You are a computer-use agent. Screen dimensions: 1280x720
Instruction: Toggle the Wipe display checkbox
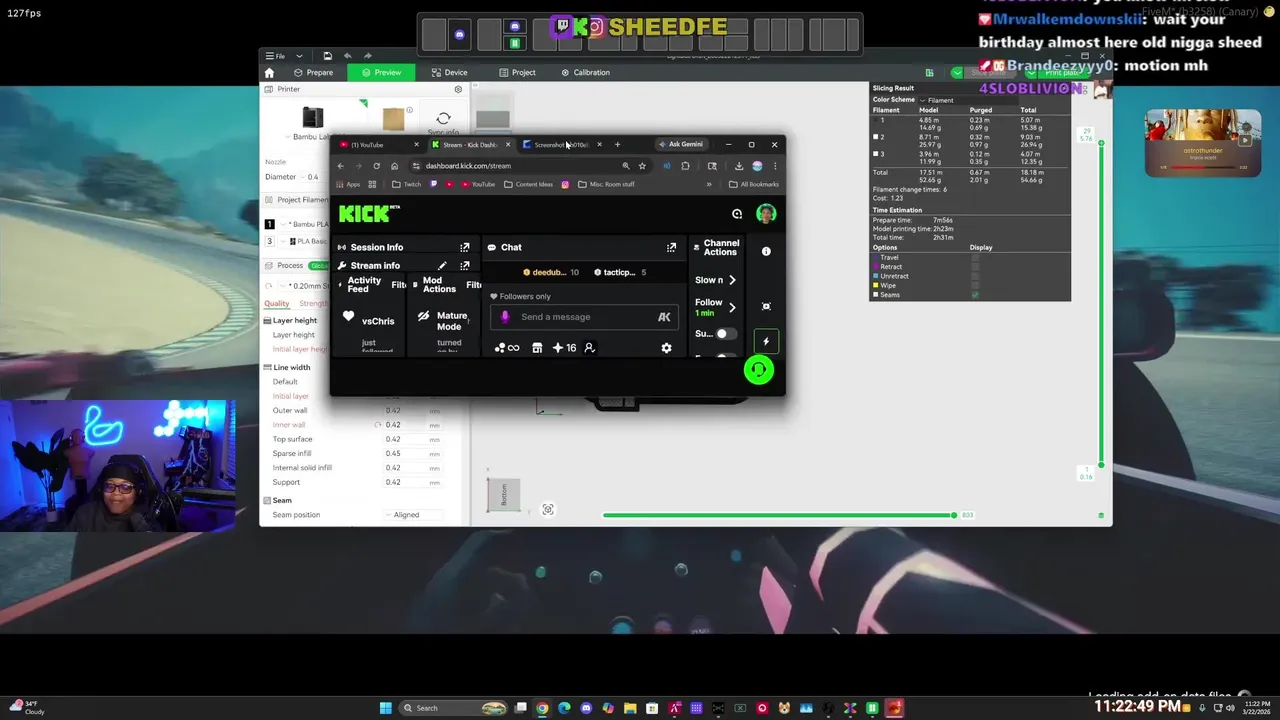(975, 285)
